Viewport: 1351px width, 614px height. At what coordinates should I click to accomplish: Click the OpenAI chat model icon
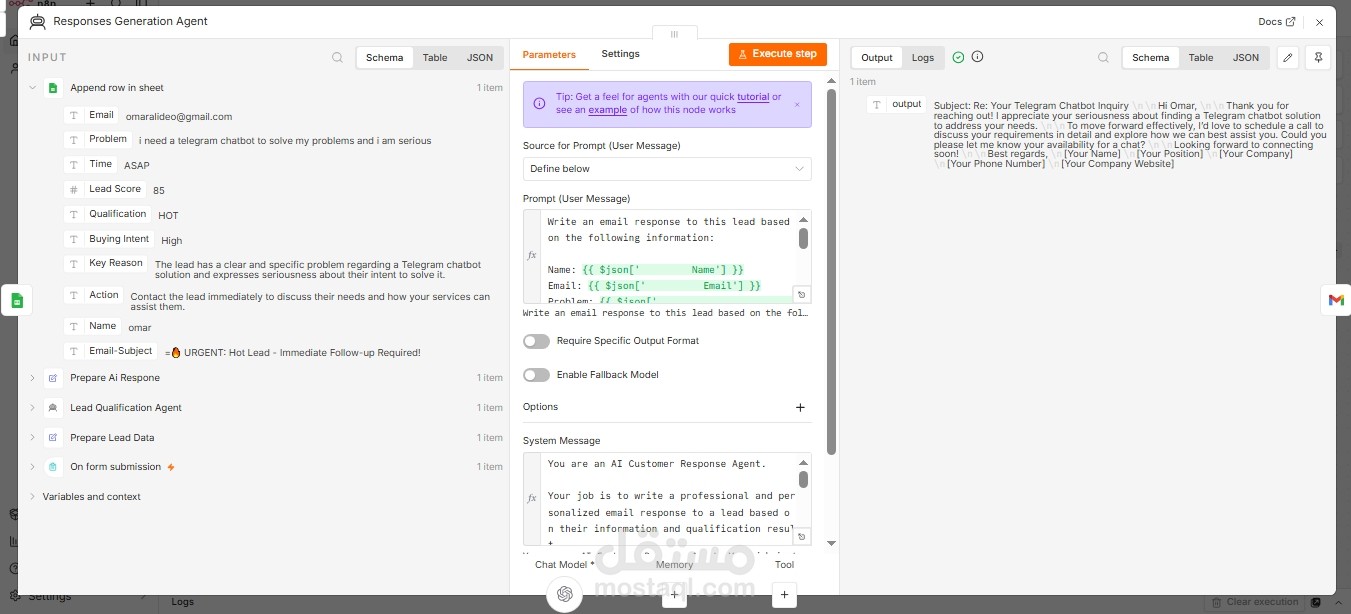coord(565,594)
